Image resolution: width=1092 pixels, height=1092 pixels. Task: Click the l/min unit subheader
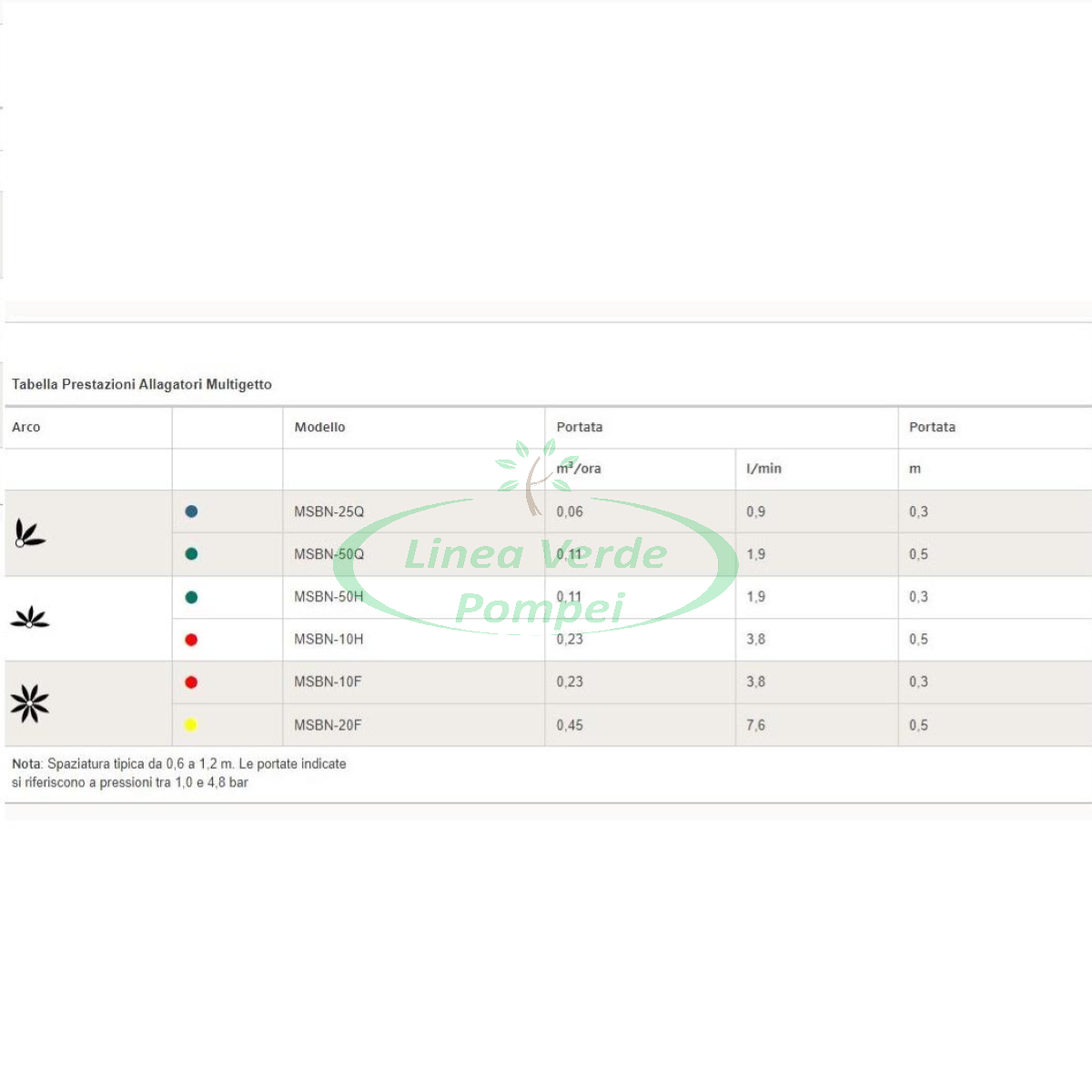click(763, 469)
